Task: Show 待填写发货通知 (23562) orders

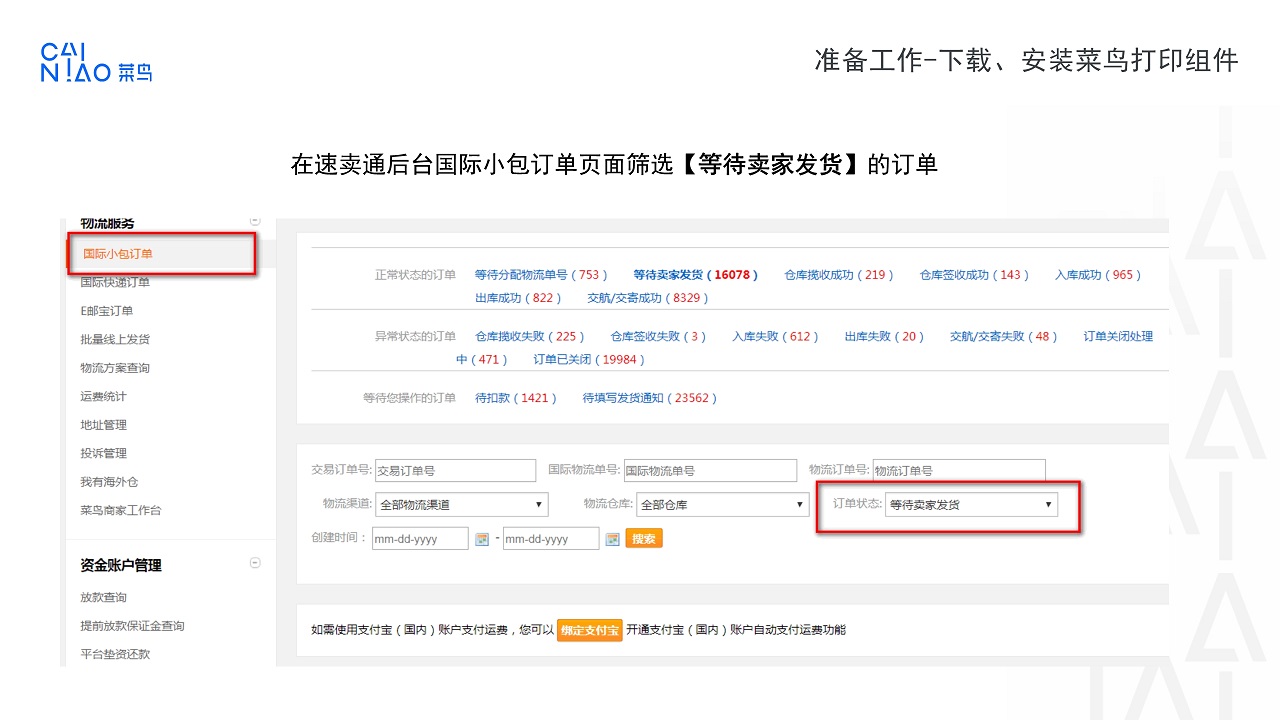Action: [x=650, y=398]
